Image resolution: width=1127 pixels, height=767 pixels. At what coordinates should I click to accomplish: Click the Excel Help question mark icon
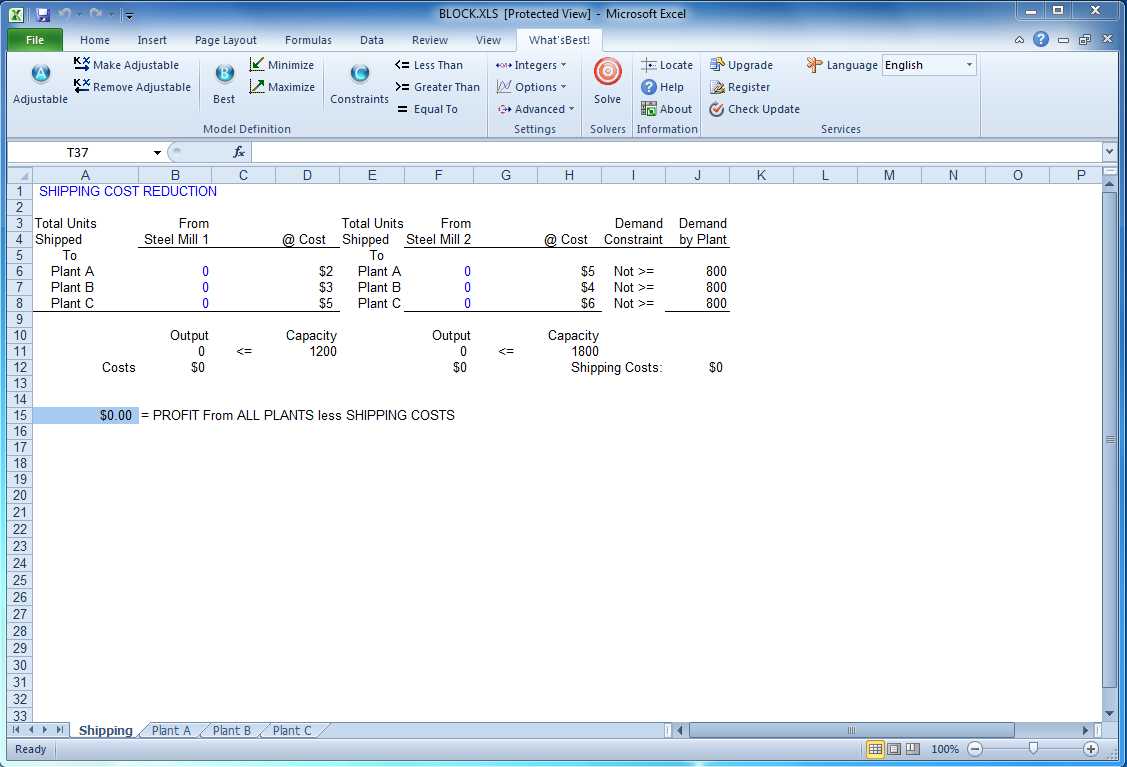pyautogui.click(x=1041, y=40)
